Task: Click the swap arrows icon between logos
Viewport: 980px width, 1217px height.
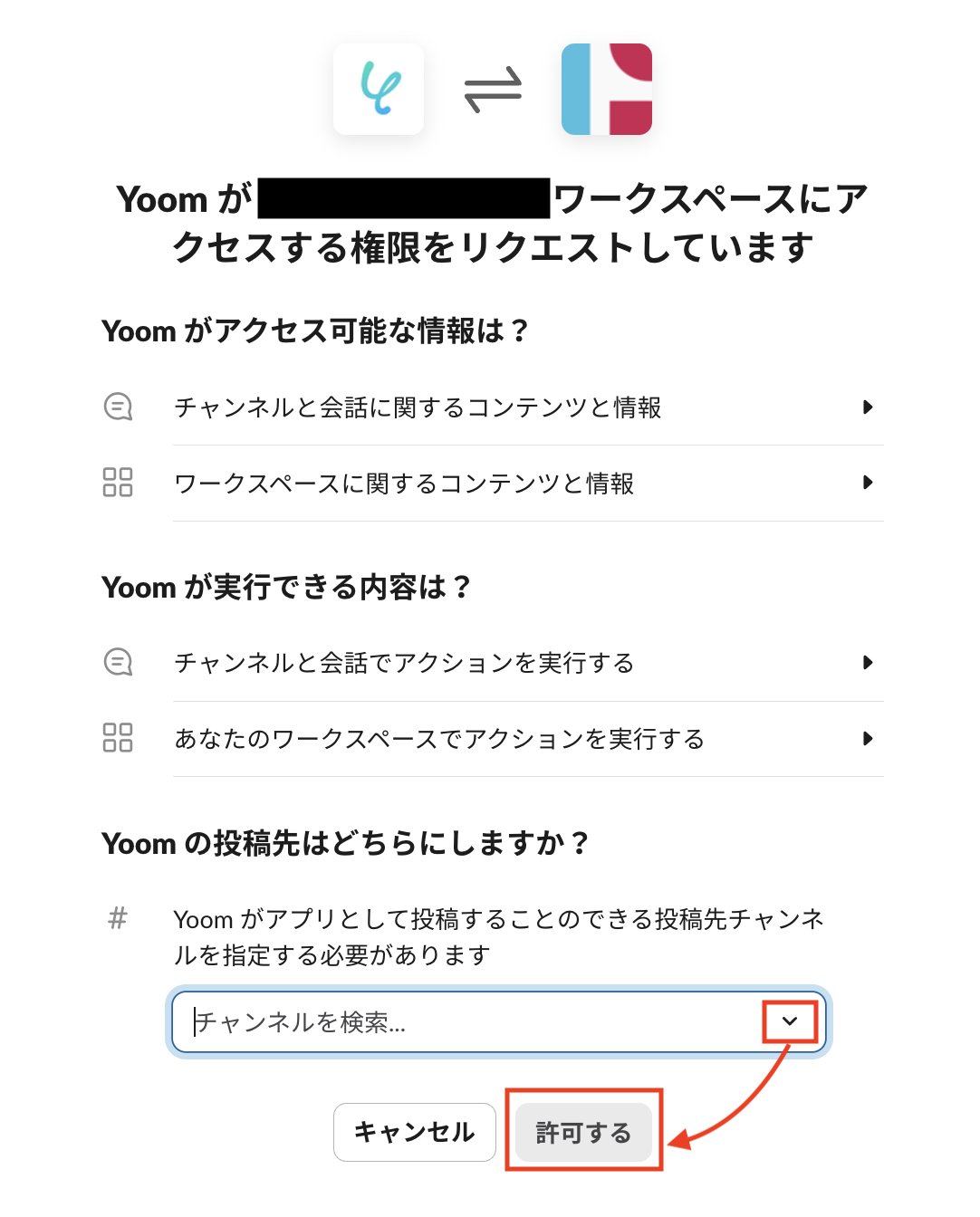Action: pyautogui.click(x=492, y=89)
